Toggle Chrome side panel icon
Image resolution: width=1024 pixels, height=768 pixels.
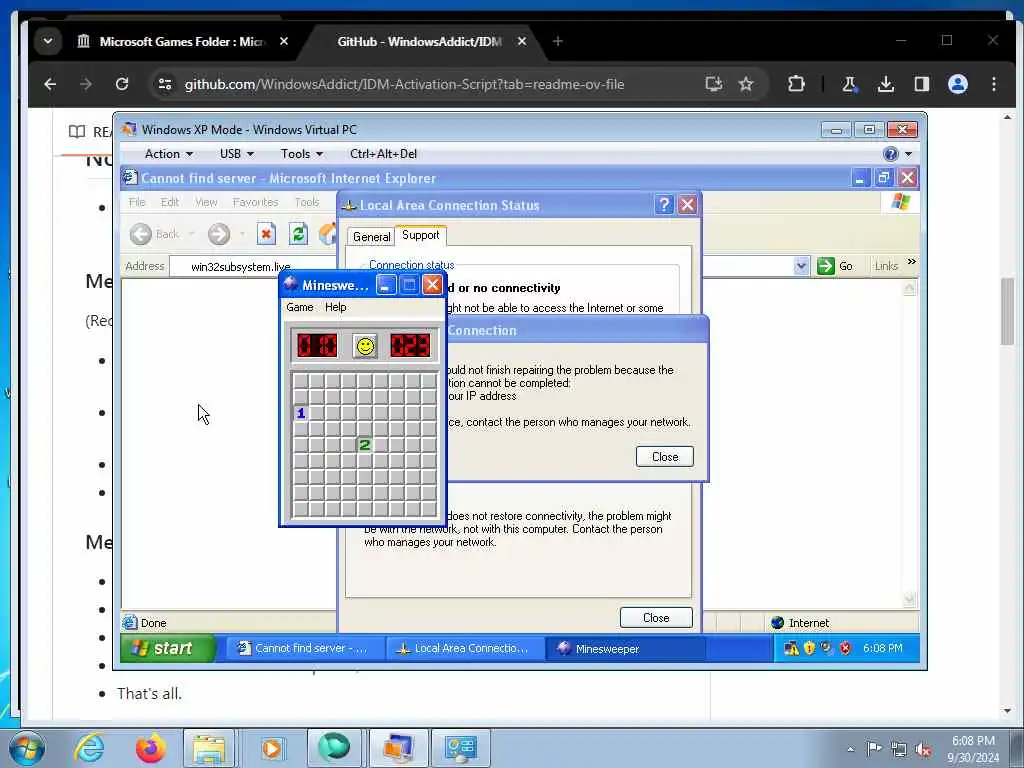(921, 84)
